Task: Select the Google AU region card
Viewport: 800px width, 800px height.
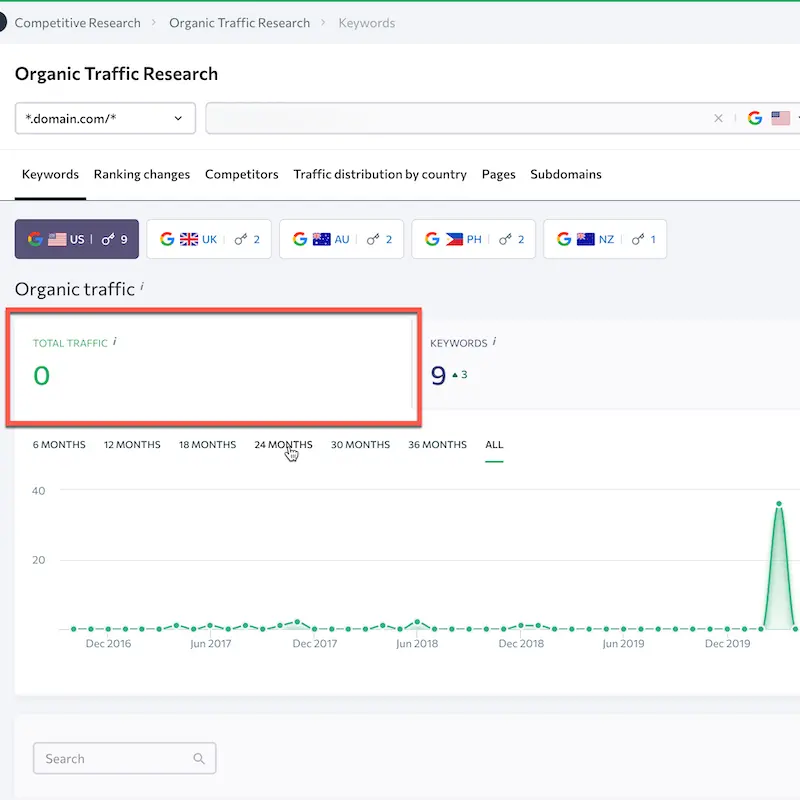Action: point(341,239)
